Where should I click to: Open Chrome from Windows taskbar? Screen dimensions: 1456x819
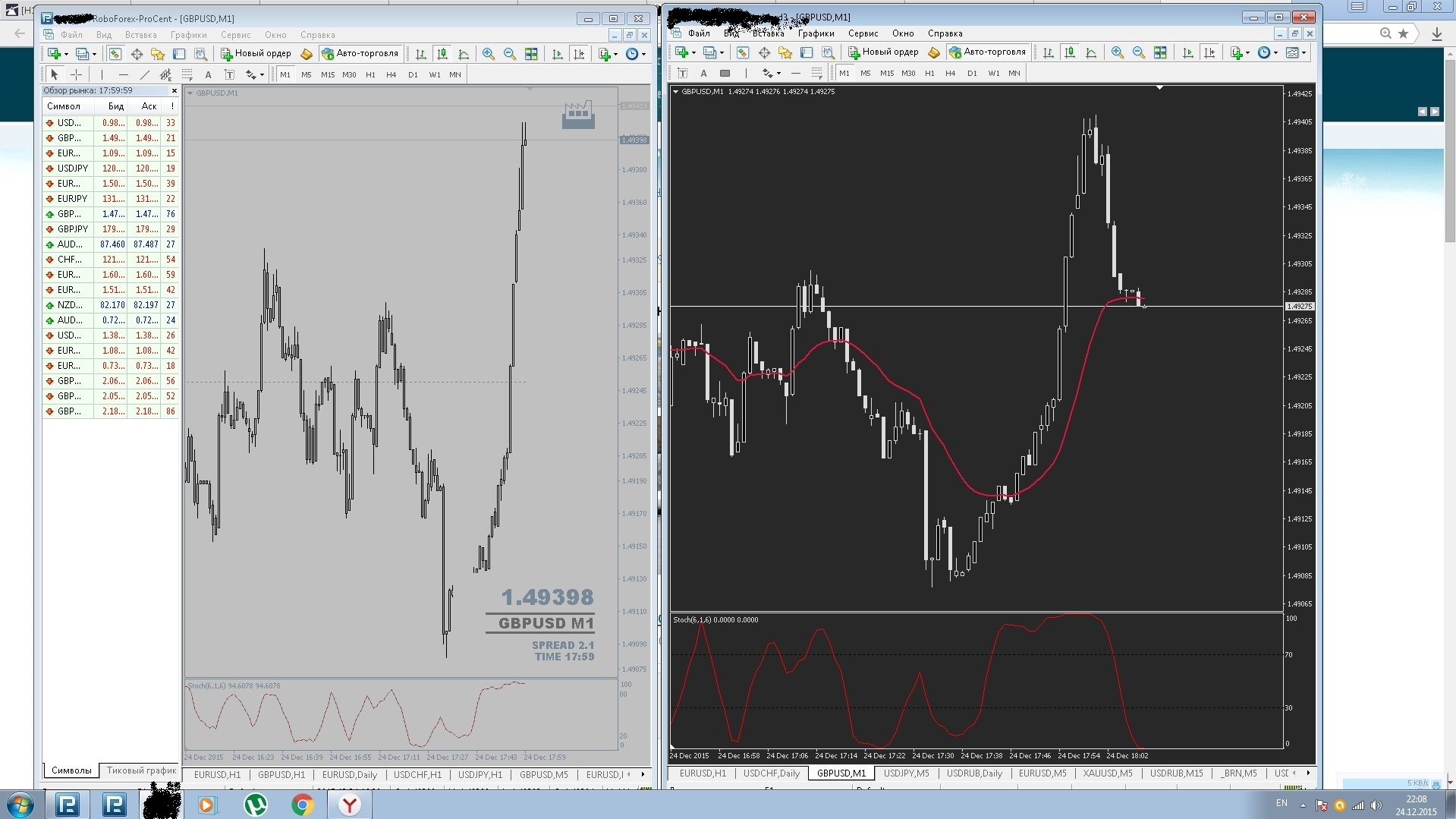[x=302, y=805]
